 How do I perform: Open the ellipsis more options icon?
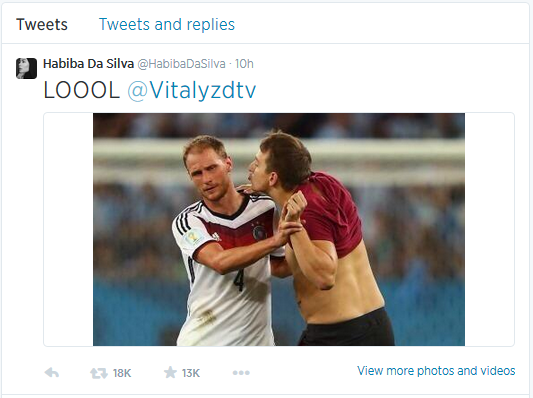241,373
